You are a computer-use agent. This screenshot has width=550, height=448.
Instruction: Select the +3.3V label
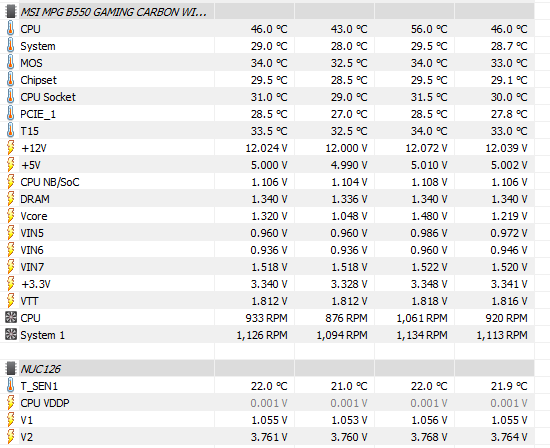[x=36, y=284]
